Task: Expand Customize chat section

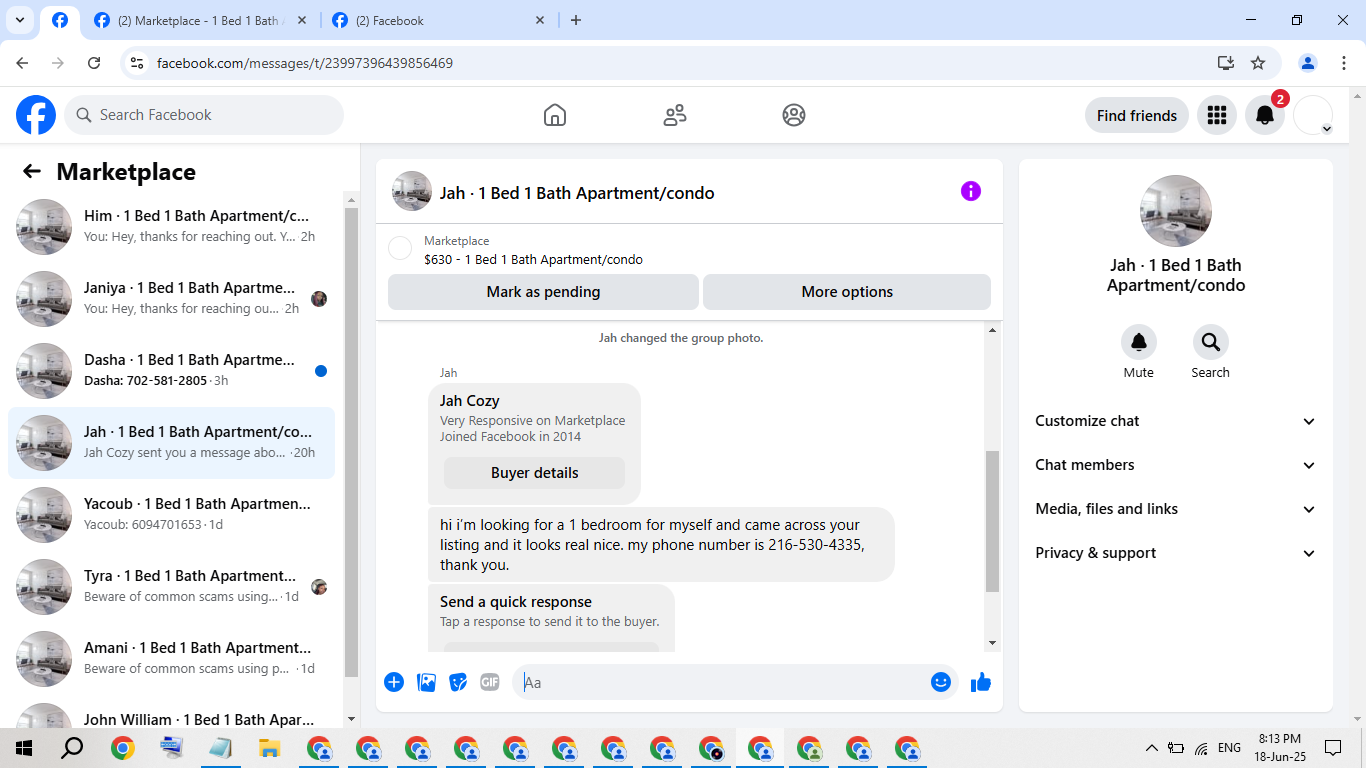Action: pyautogui.click(x=1176, y=421)
